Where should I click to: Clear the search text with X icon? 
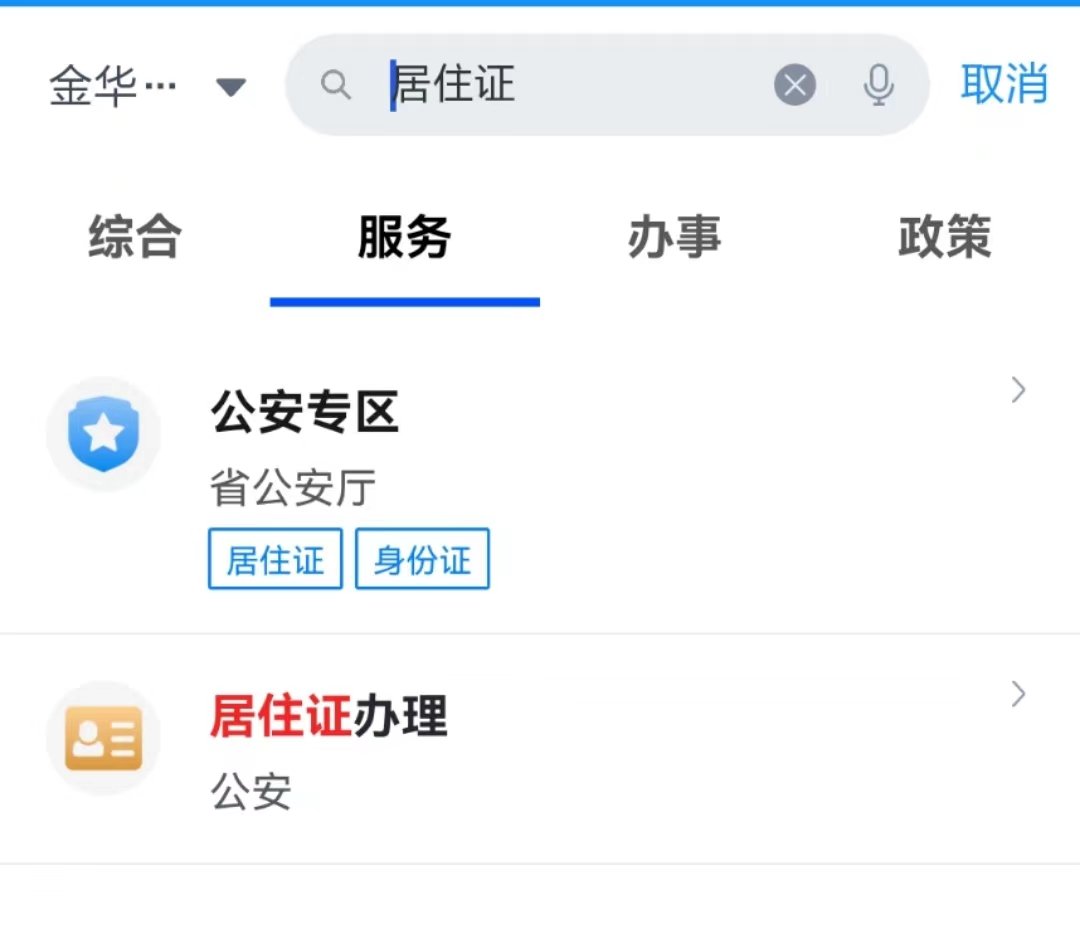(795, 86)
